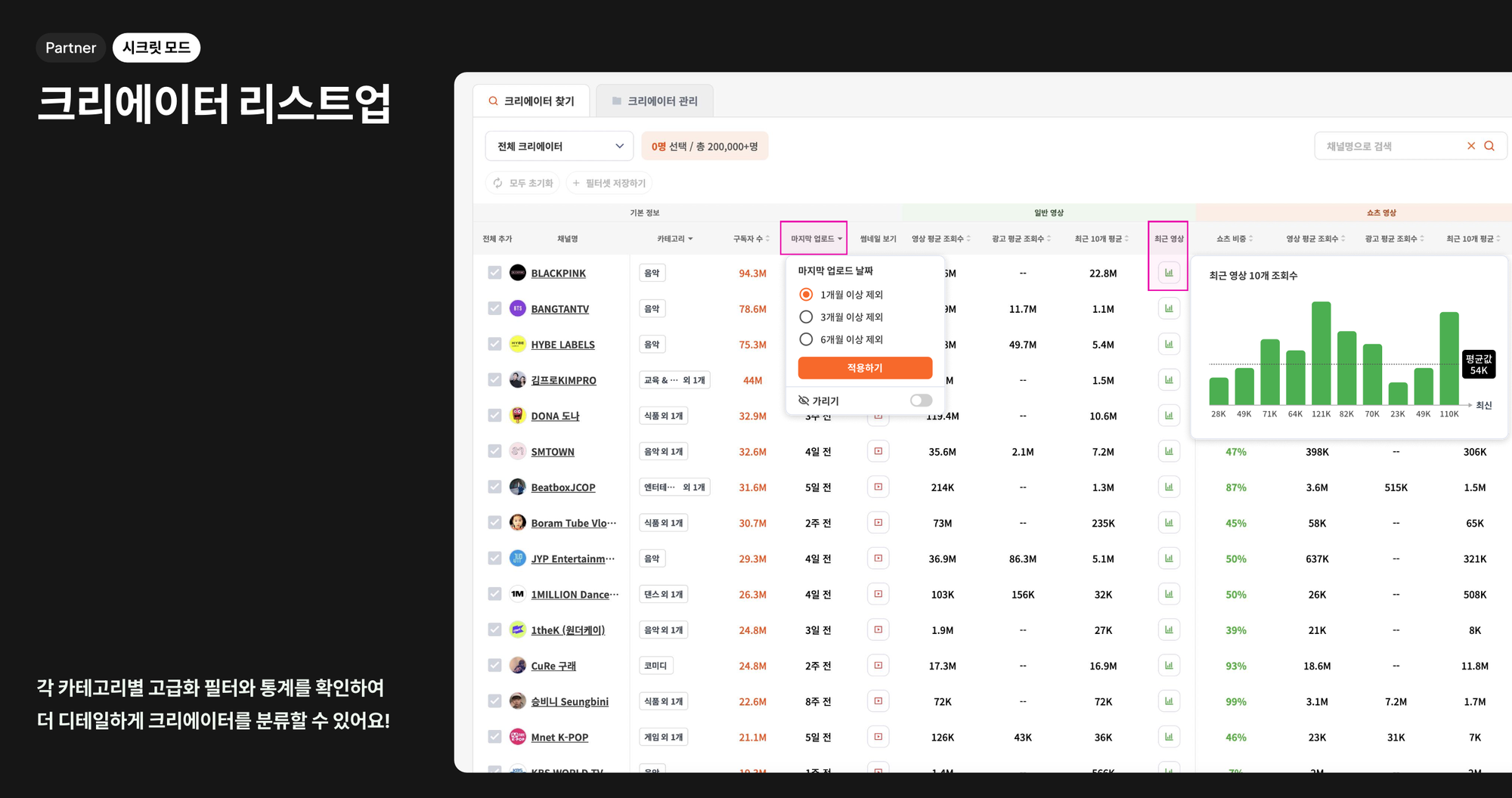
Task: Enable the 가리기 hide toggle switch
Action: coord(921,400)
